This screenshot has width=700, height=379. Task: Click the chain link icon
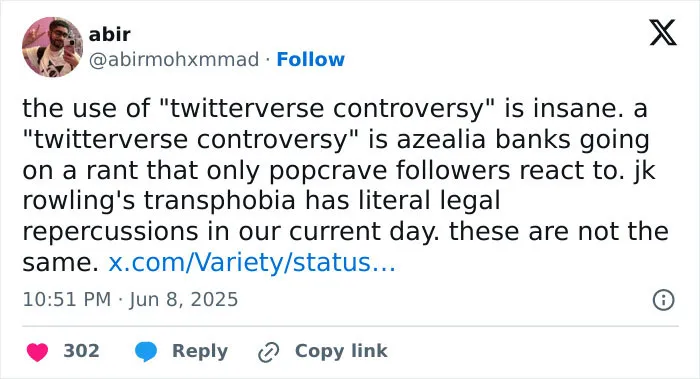tap(269, 352)
